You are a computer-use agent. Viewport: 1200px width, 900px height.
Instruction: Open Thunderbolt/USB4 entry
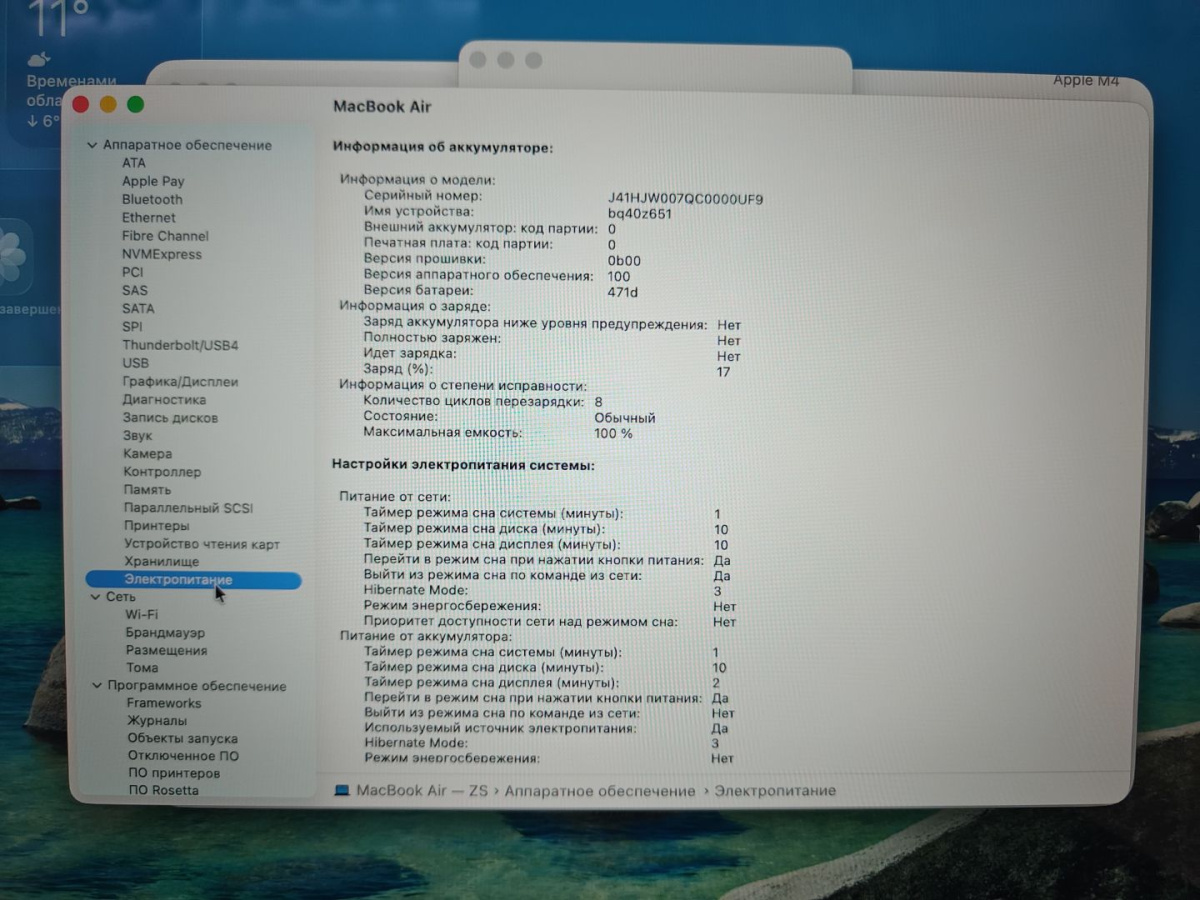click(181, 345)
